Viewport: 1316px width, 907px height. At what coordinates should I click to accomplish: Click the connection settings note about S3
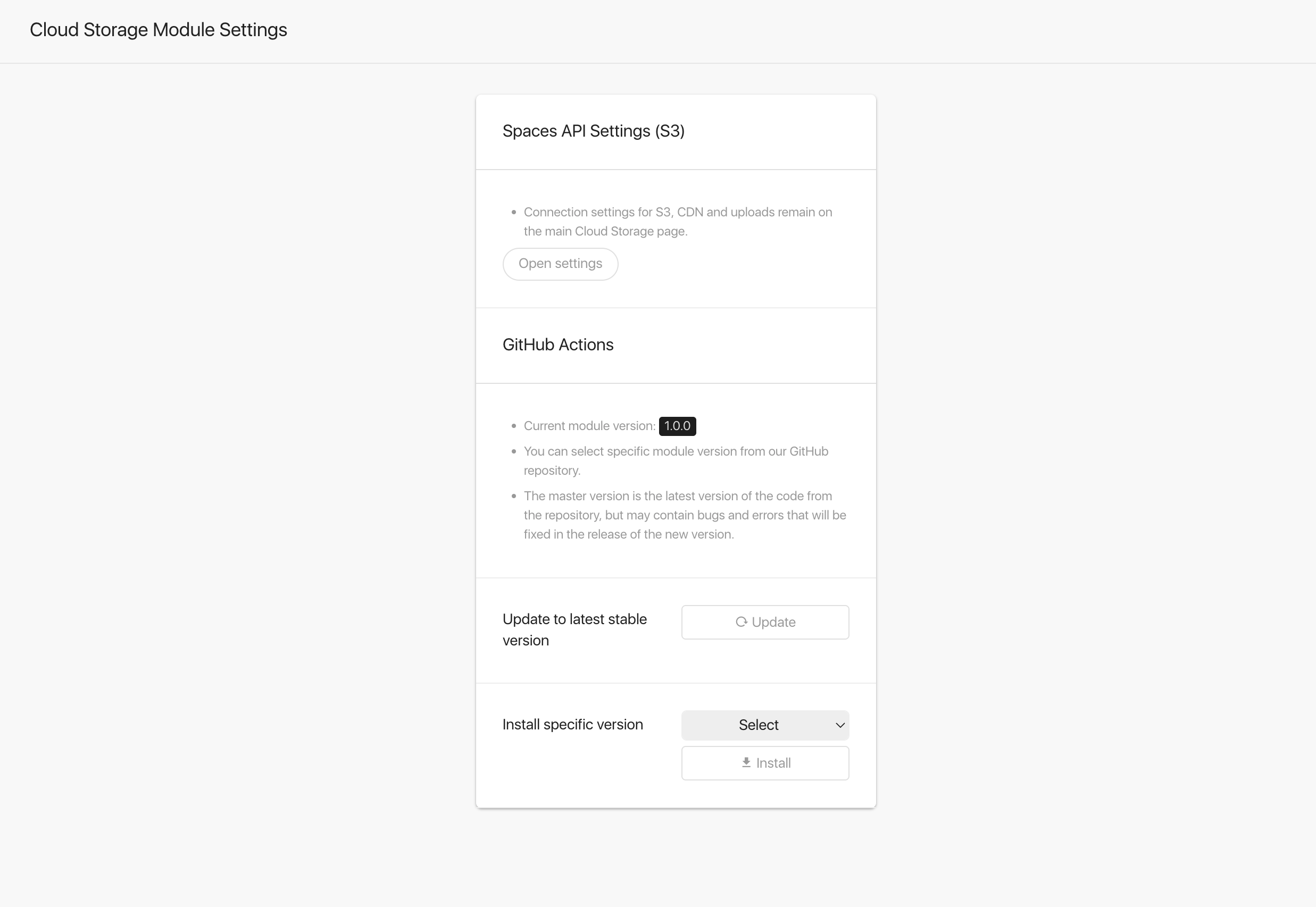[x=677, y=221]
